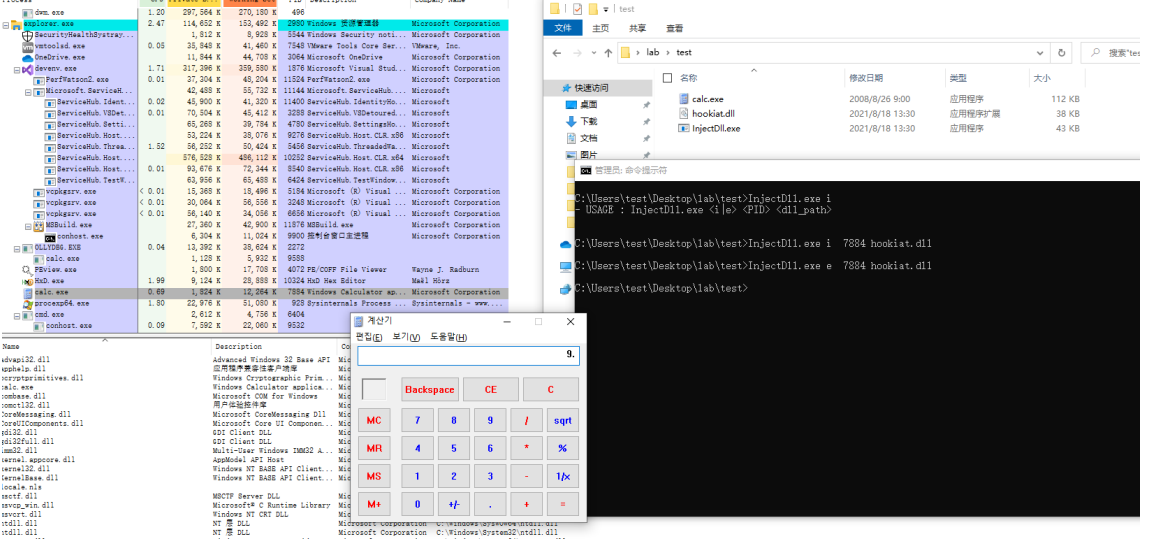Click the HxD.exe hex editor icon
Viewport: 1149px width, 553px height.
[x=28, y=281]
